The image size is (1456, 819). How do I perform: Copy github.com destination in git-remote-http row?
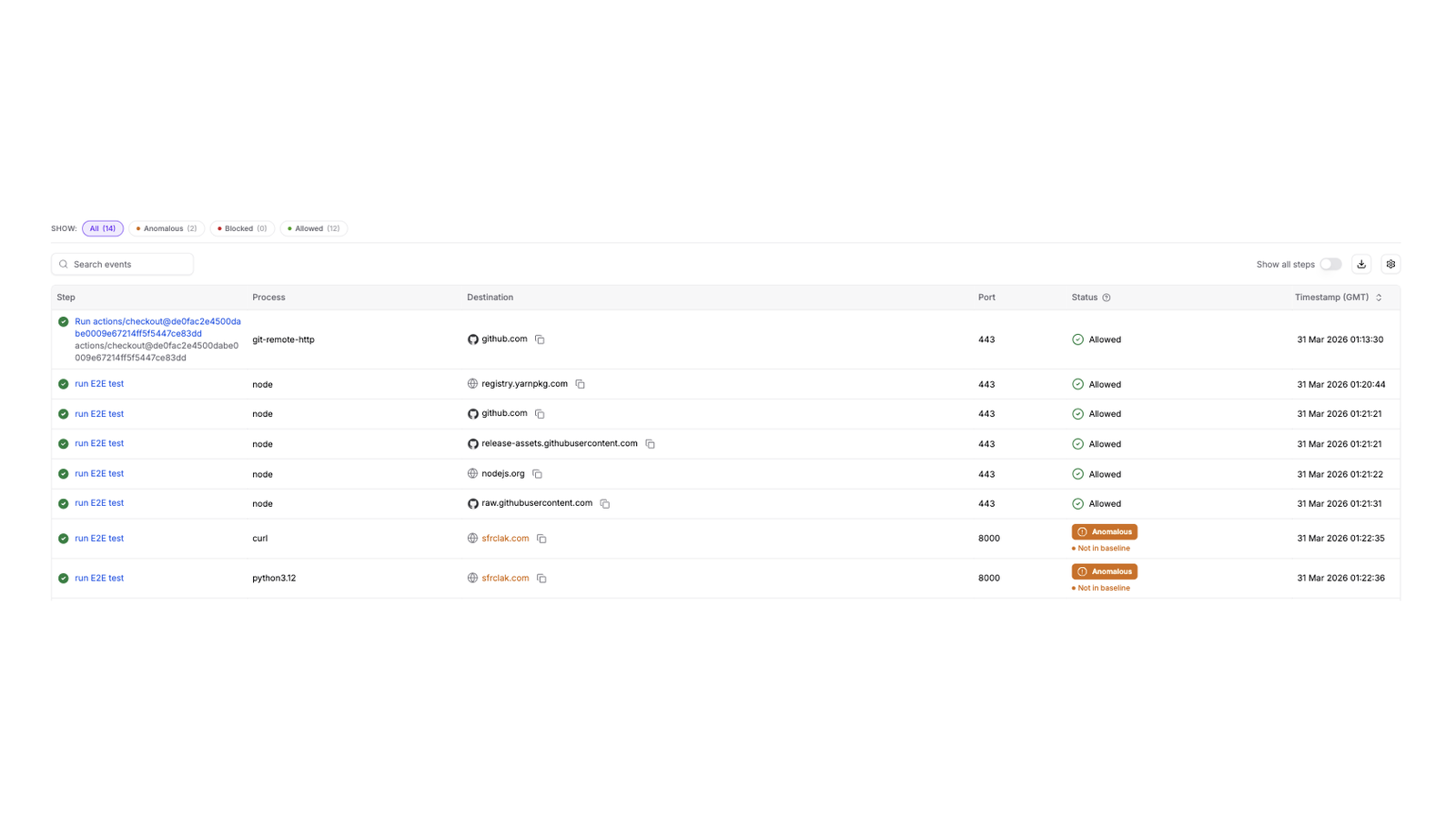540,339
